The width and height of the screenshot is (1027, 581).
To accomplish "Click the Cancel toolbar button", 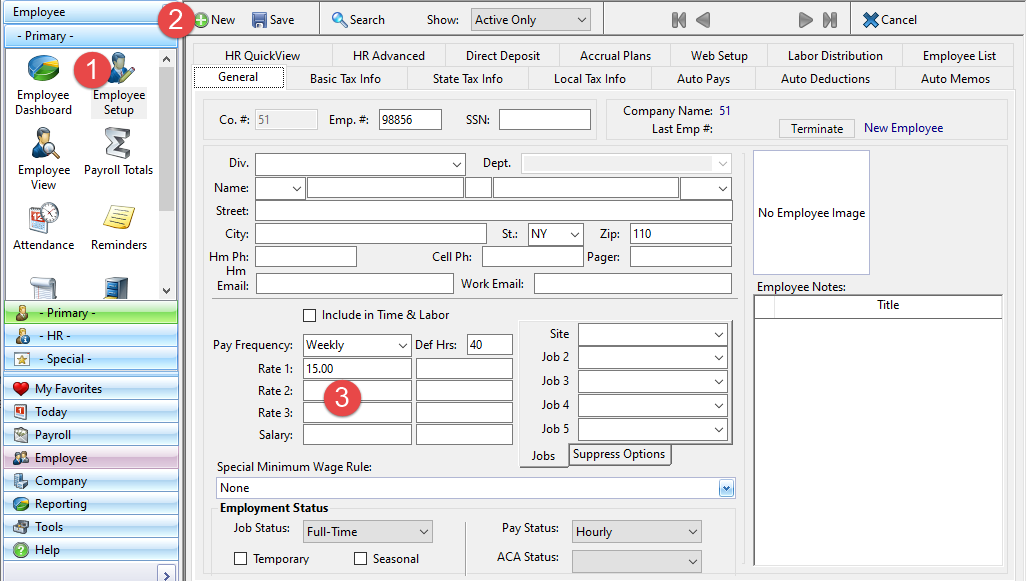I will click(889, 20).
